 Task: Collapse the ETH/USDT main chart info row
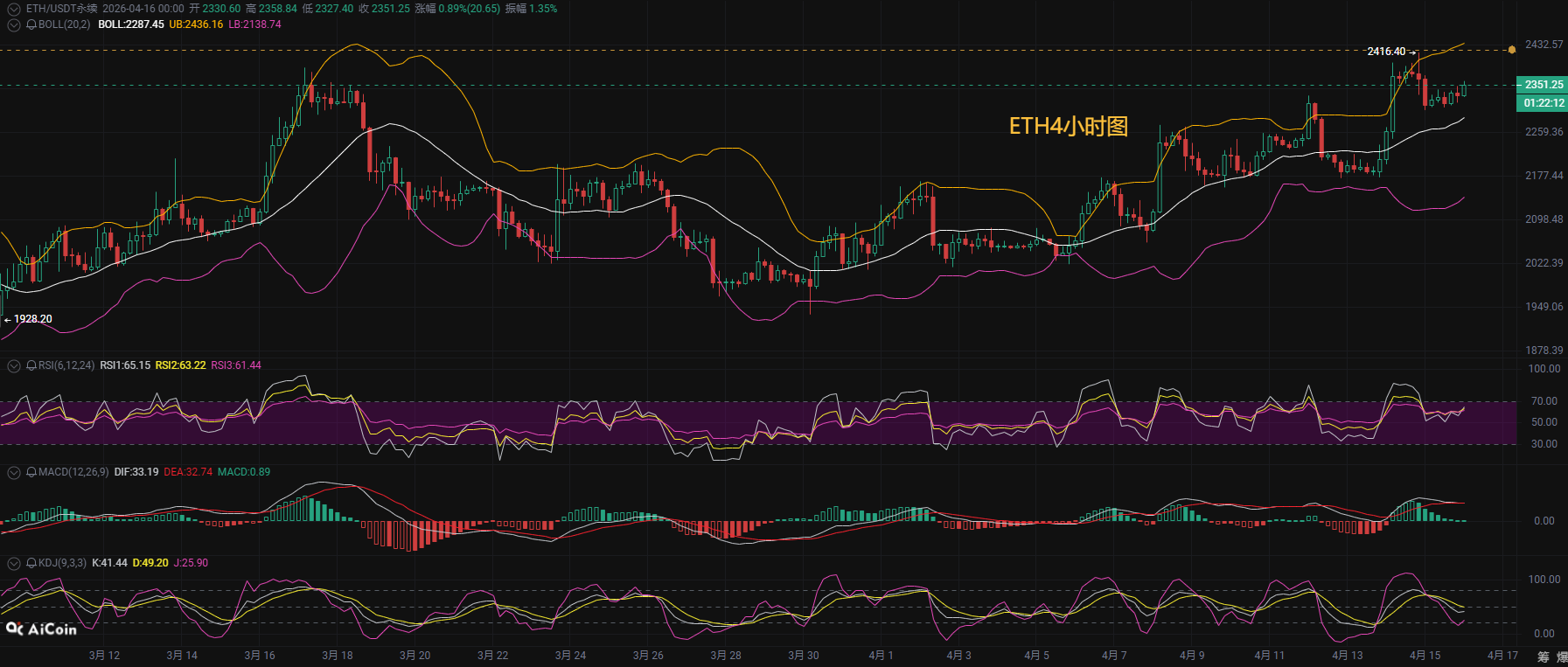pos(13,9)
